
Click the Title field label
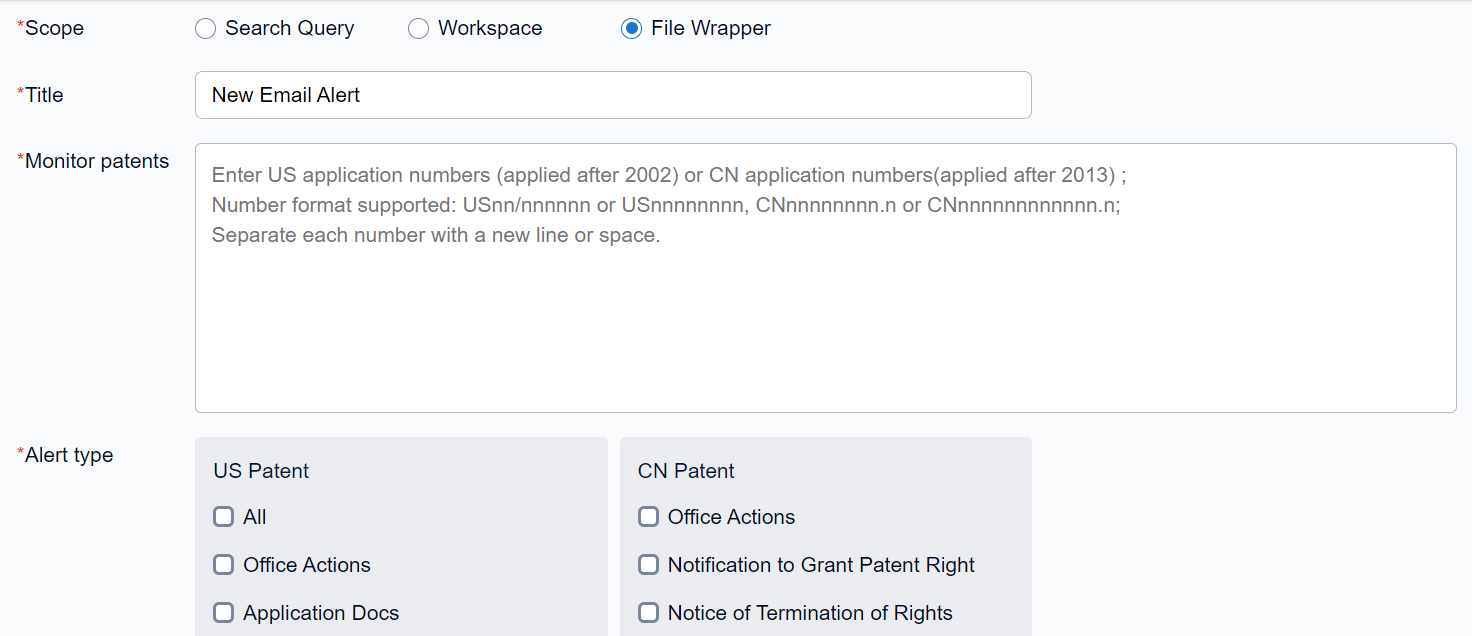point(44,95)
